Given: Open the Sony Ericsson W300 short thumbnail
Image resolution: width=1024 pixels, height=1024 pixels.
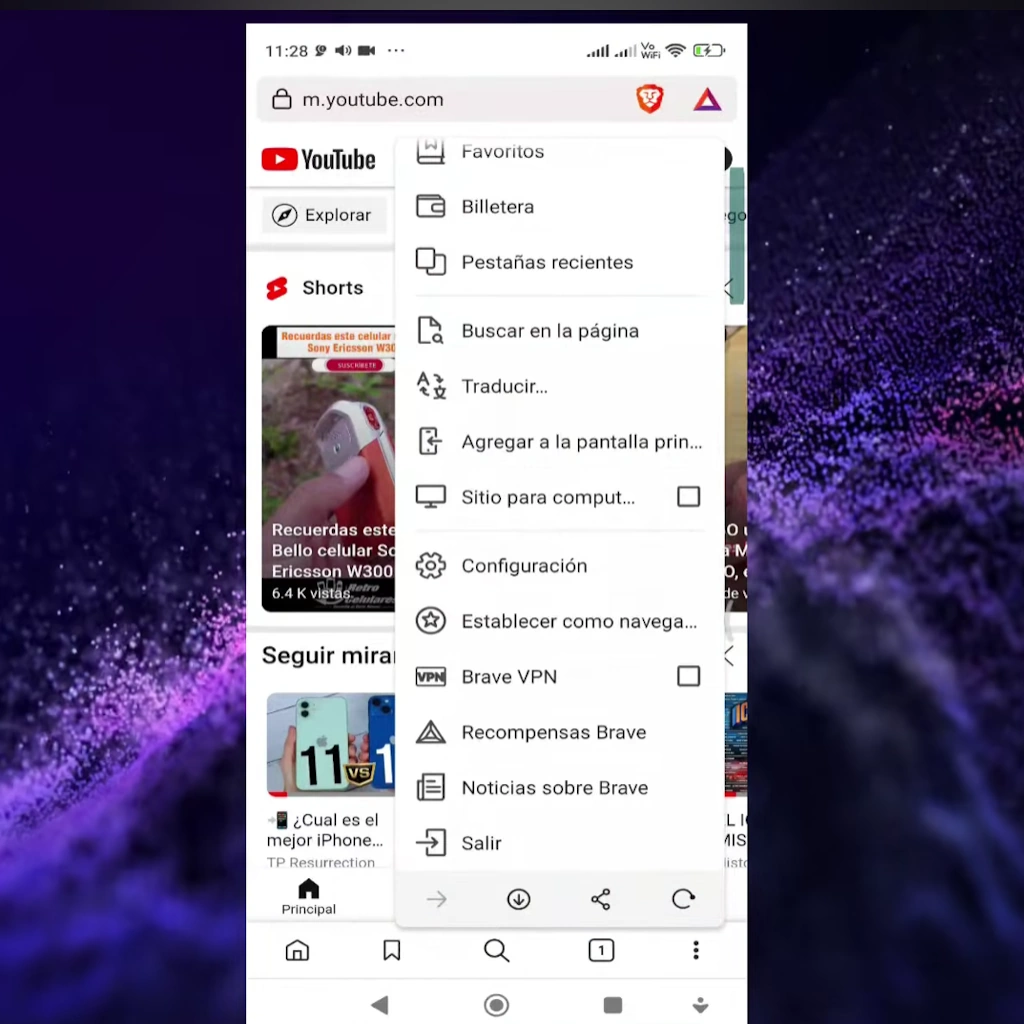Looking at the screenshot, I should (x=328, y=468).
